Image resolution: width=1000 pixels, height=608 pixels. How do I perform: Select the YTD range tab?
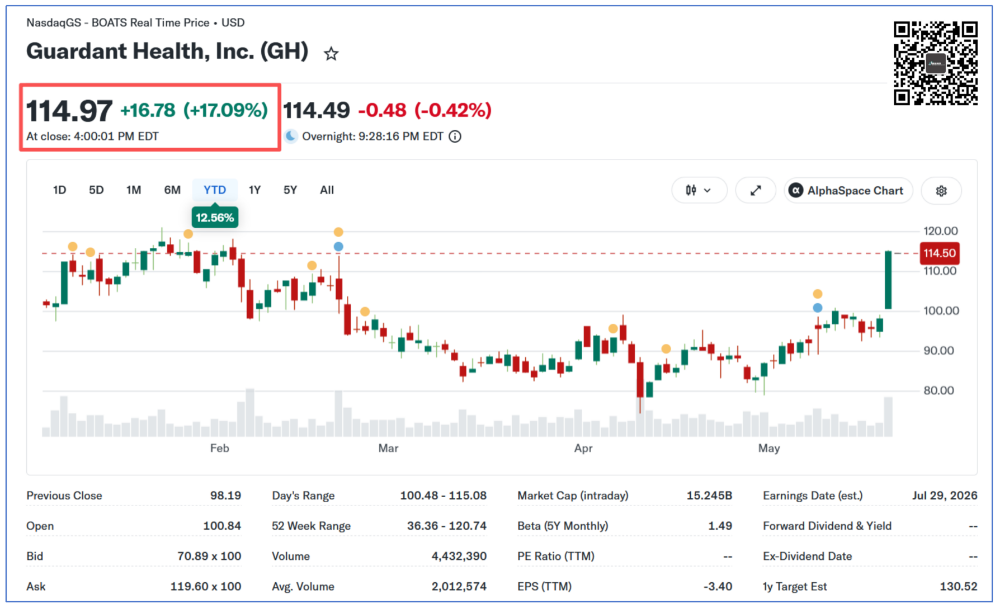pyautogui.click(x=215, y=189)
